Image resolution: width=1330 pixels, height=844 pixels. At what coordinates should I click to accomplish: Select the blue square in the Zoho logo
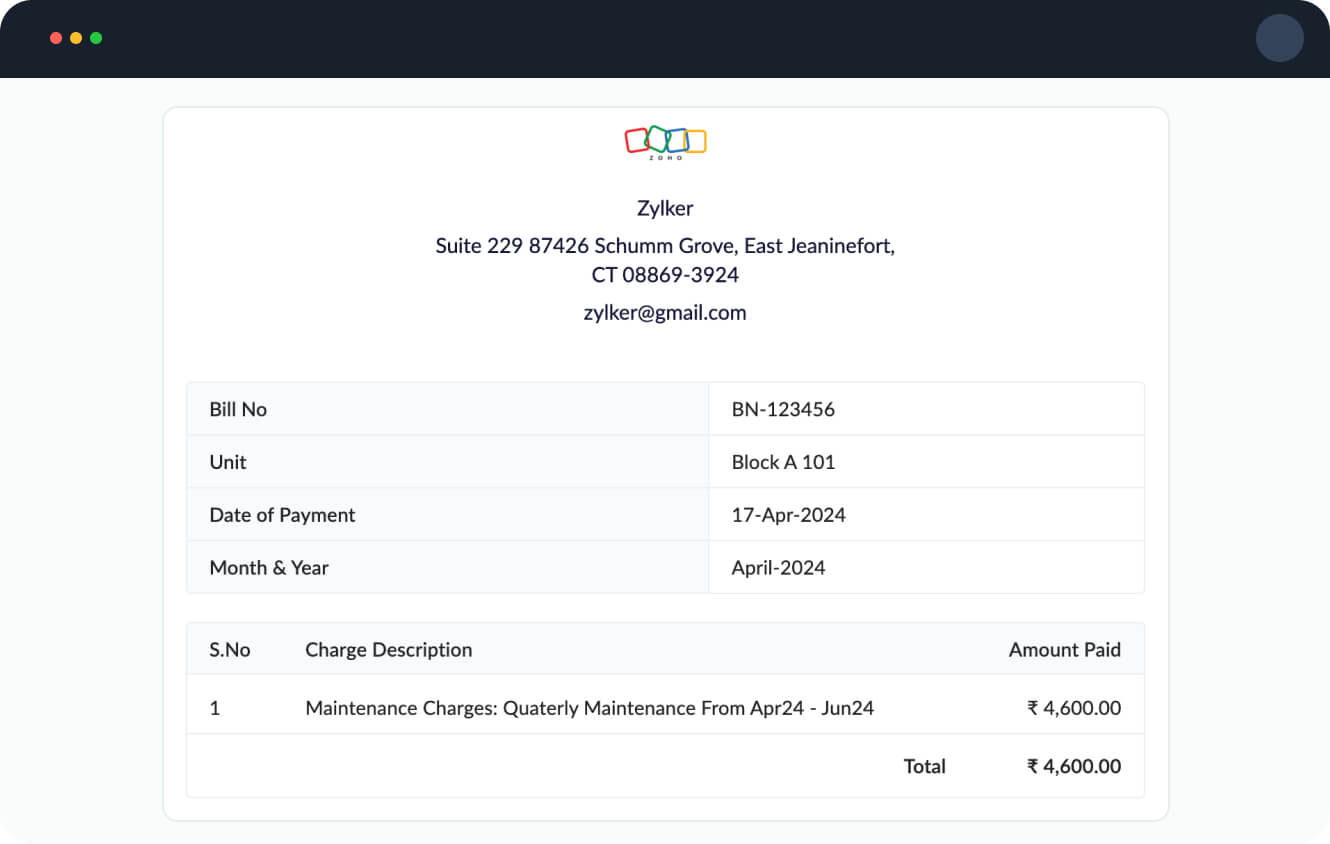click(x=674, y=140)
